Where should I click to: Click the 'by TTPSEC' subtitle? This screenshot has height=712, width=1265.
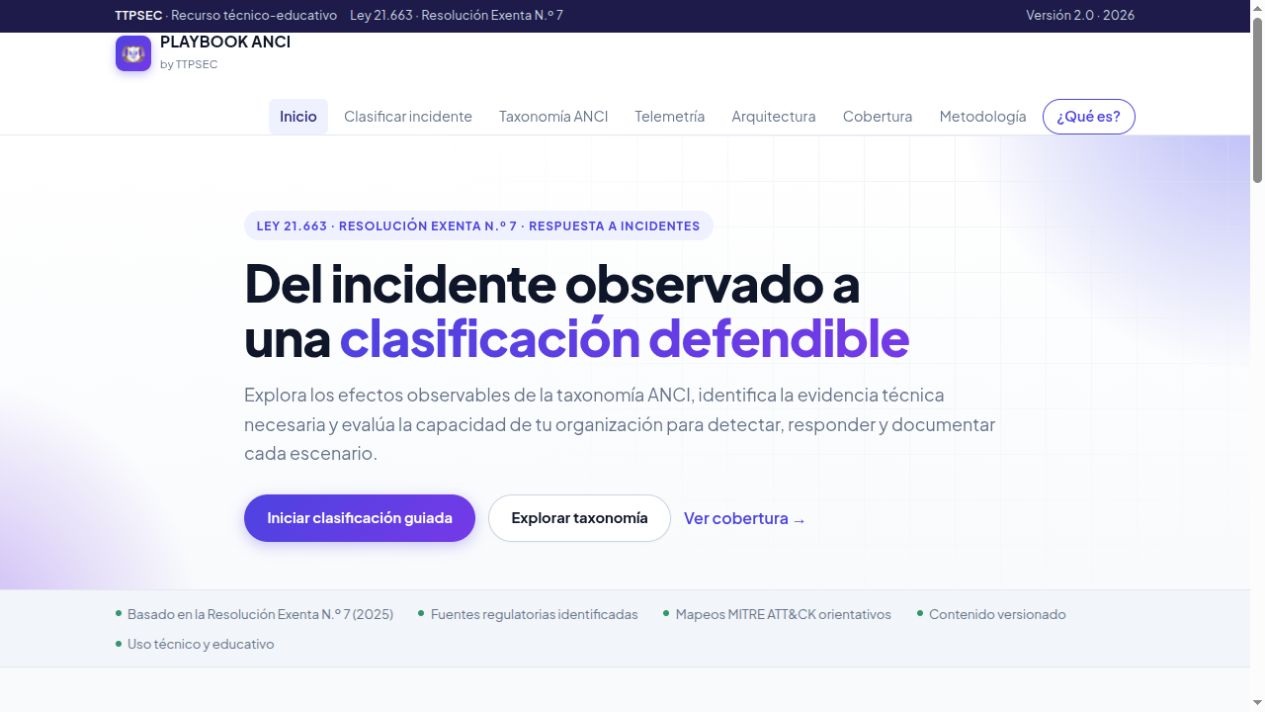pyautogui.click(x=189, y=64)
